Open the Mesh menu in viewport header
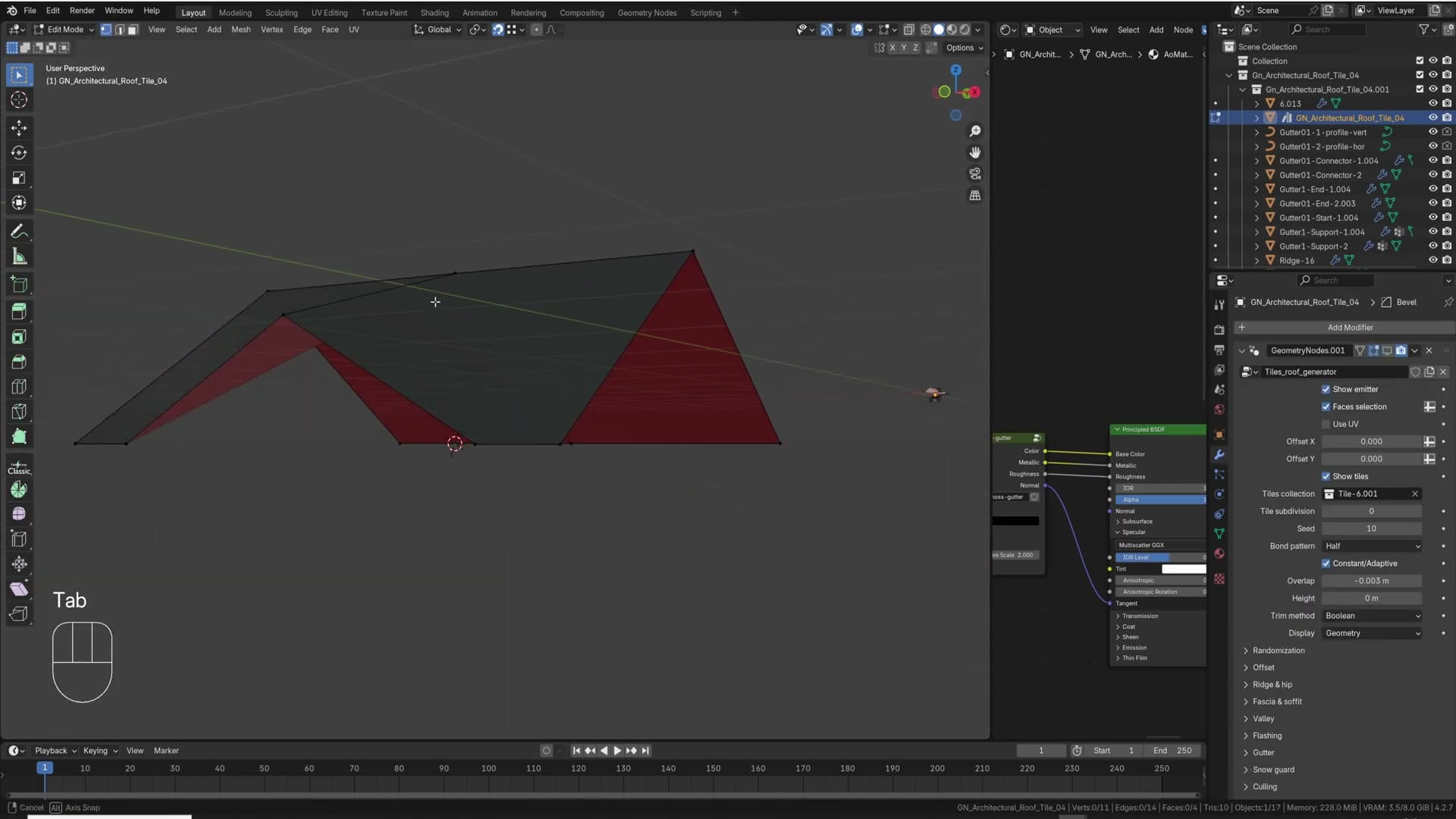This screenshot has height=819, width=1456. click(240, 30)
